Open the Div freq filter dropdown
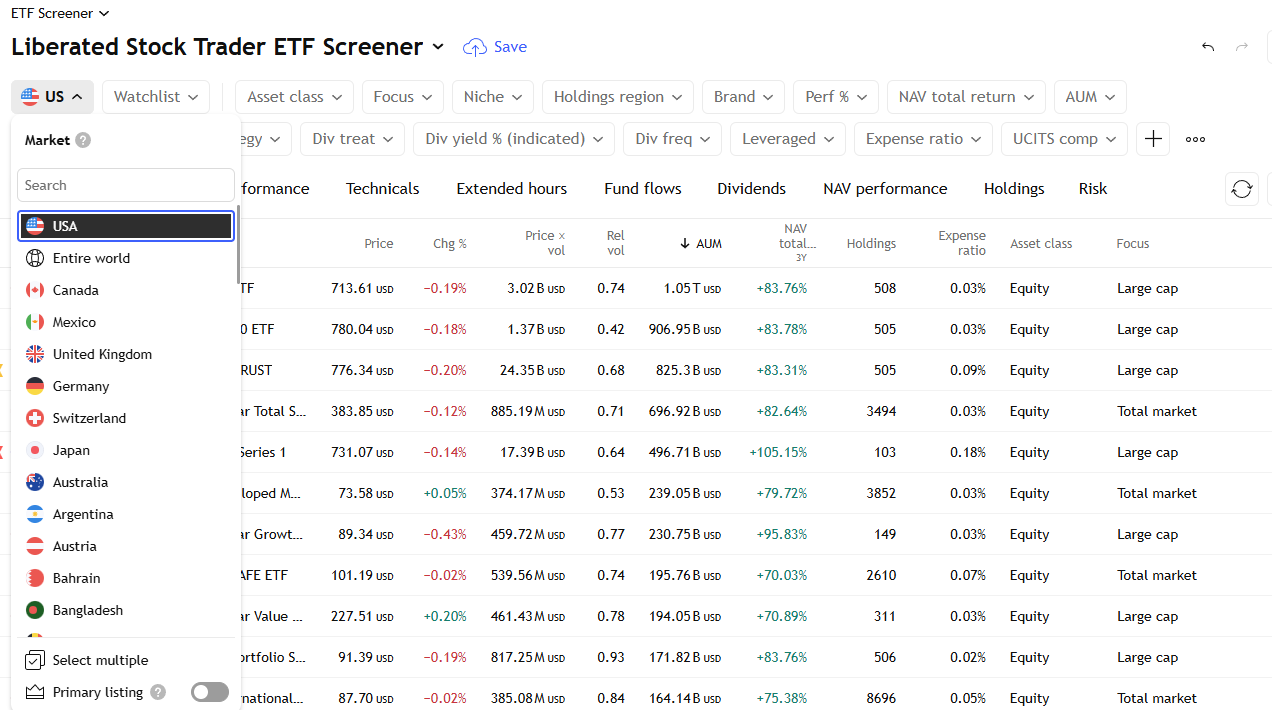 tap(672, 139)
